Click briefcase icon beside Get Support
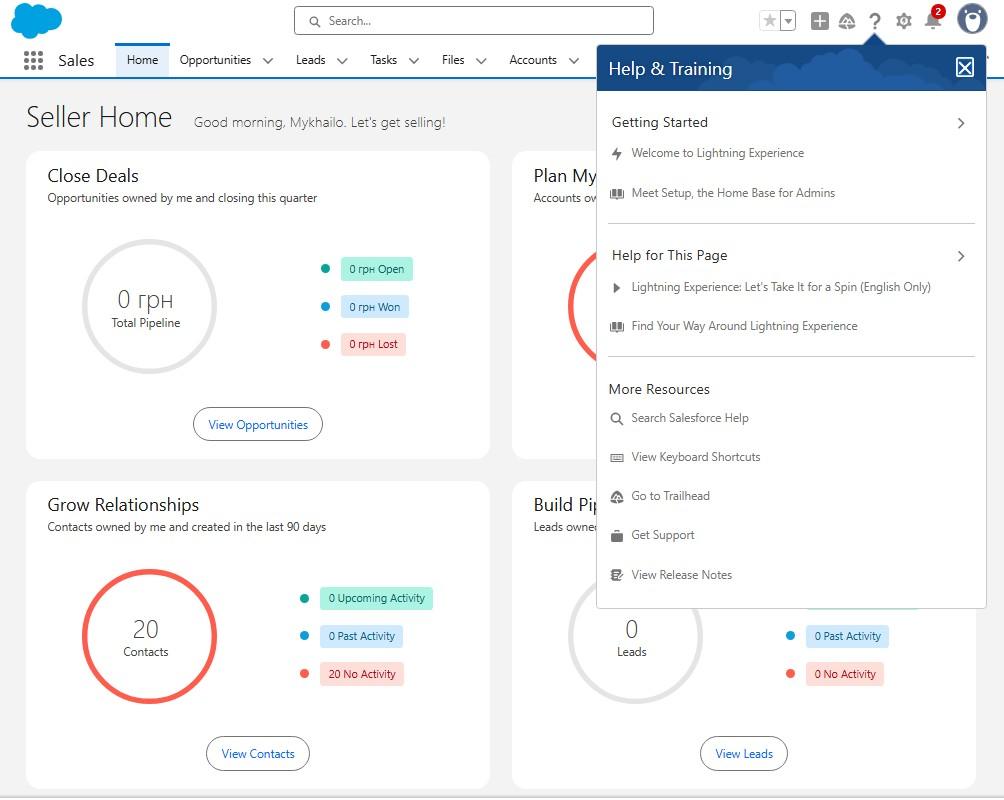 point(617,536)
